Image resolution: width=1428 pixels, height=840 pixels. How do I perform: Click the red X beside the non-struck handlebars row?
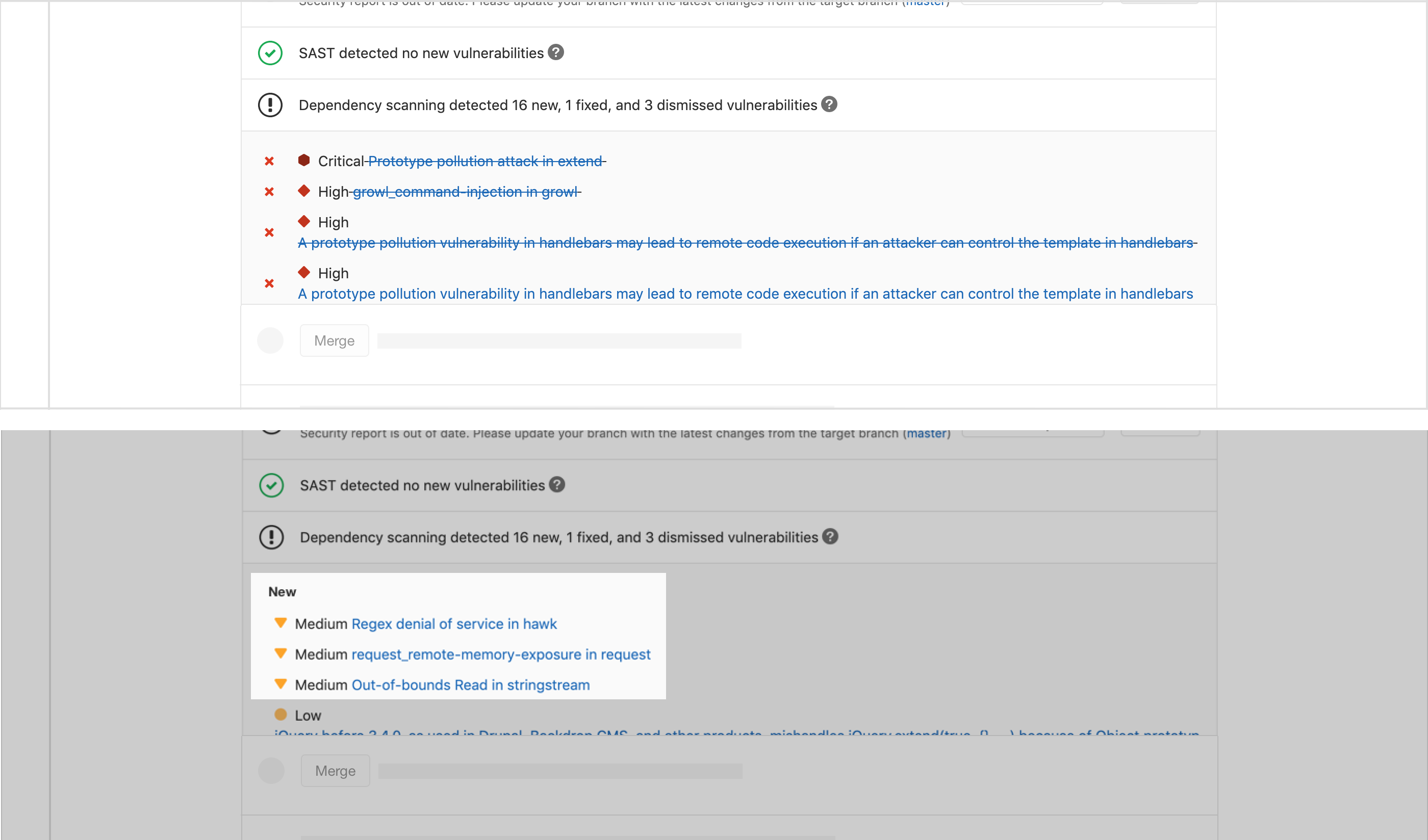269,284
